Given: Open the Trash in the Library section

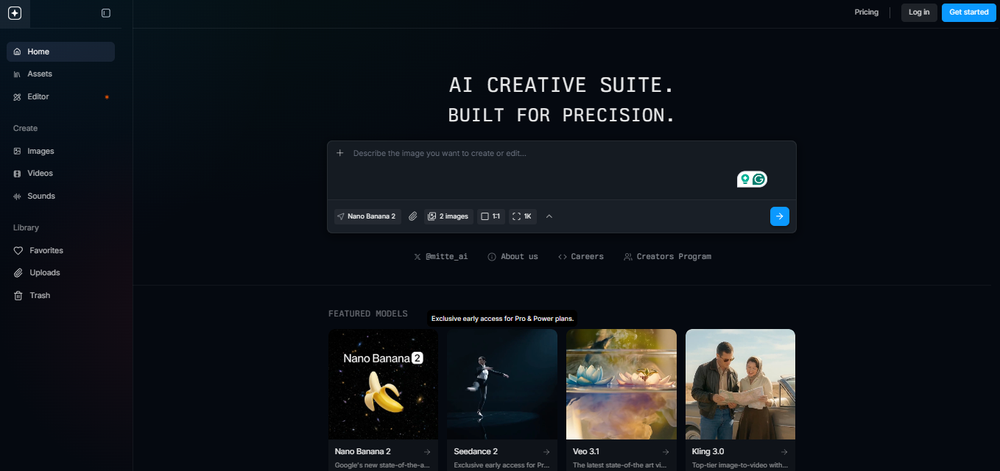Looking at the screenshot, I should tap(39, 295).
